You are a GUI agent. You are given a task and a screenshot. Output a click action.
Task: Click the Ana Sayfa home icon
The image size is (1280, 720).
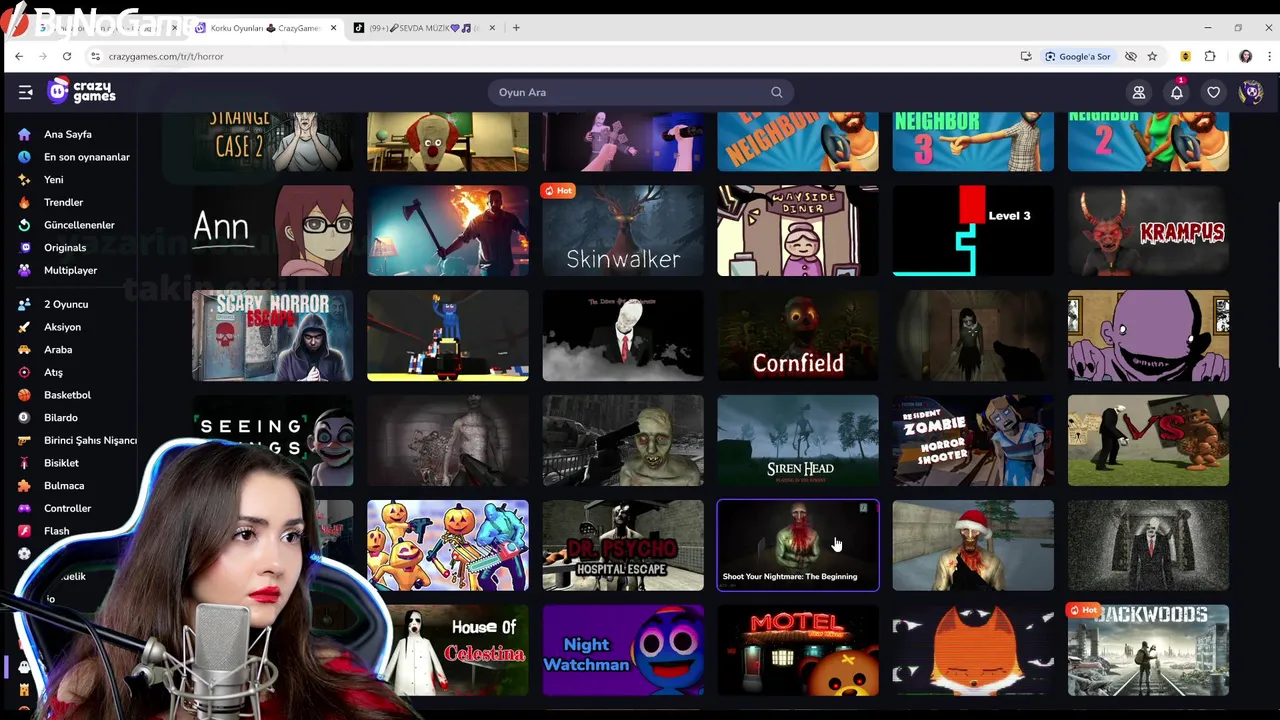tap(24, 134)
